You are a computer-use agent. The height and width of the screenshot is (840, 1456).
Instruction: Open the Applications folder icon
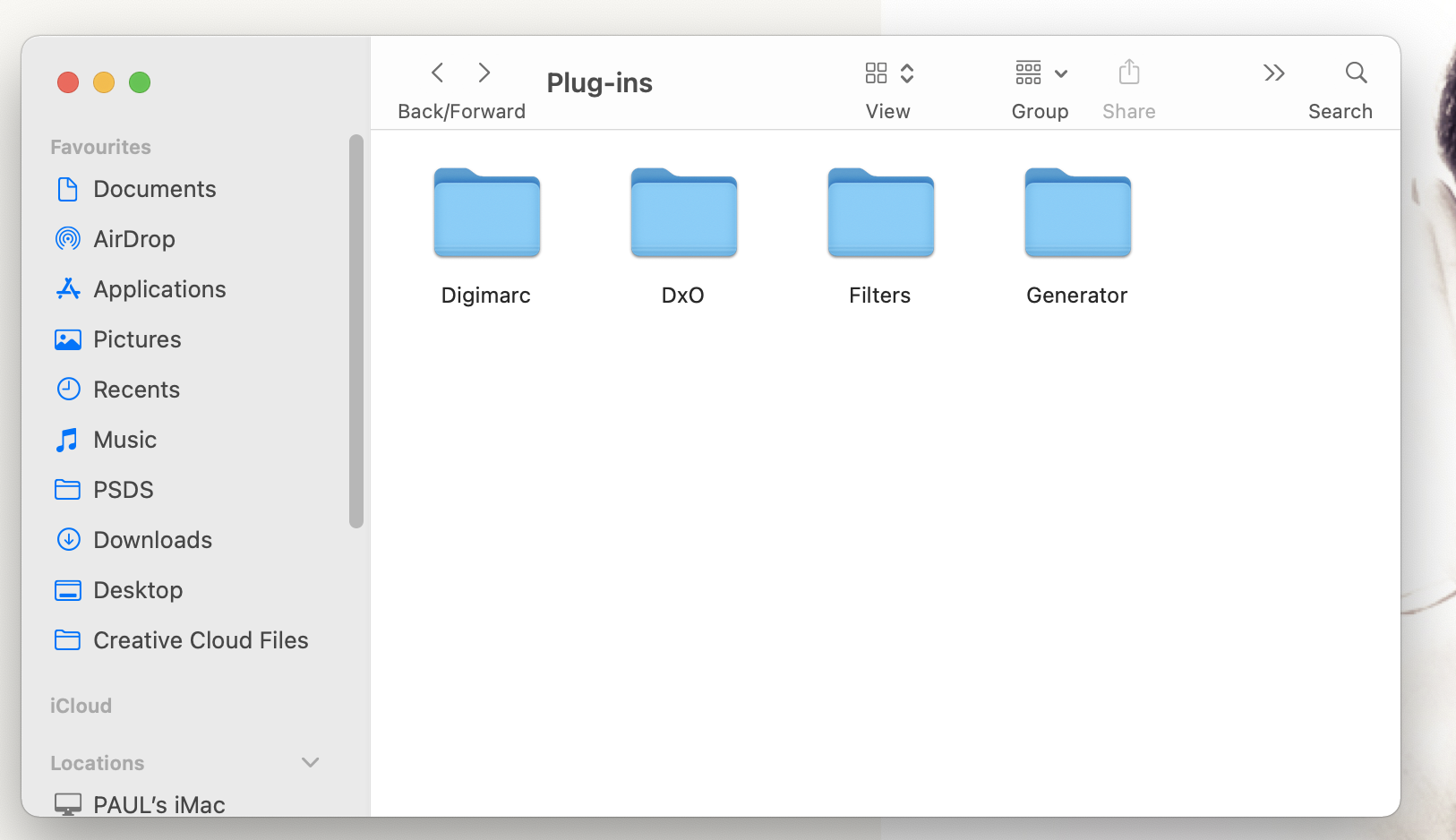159,289
